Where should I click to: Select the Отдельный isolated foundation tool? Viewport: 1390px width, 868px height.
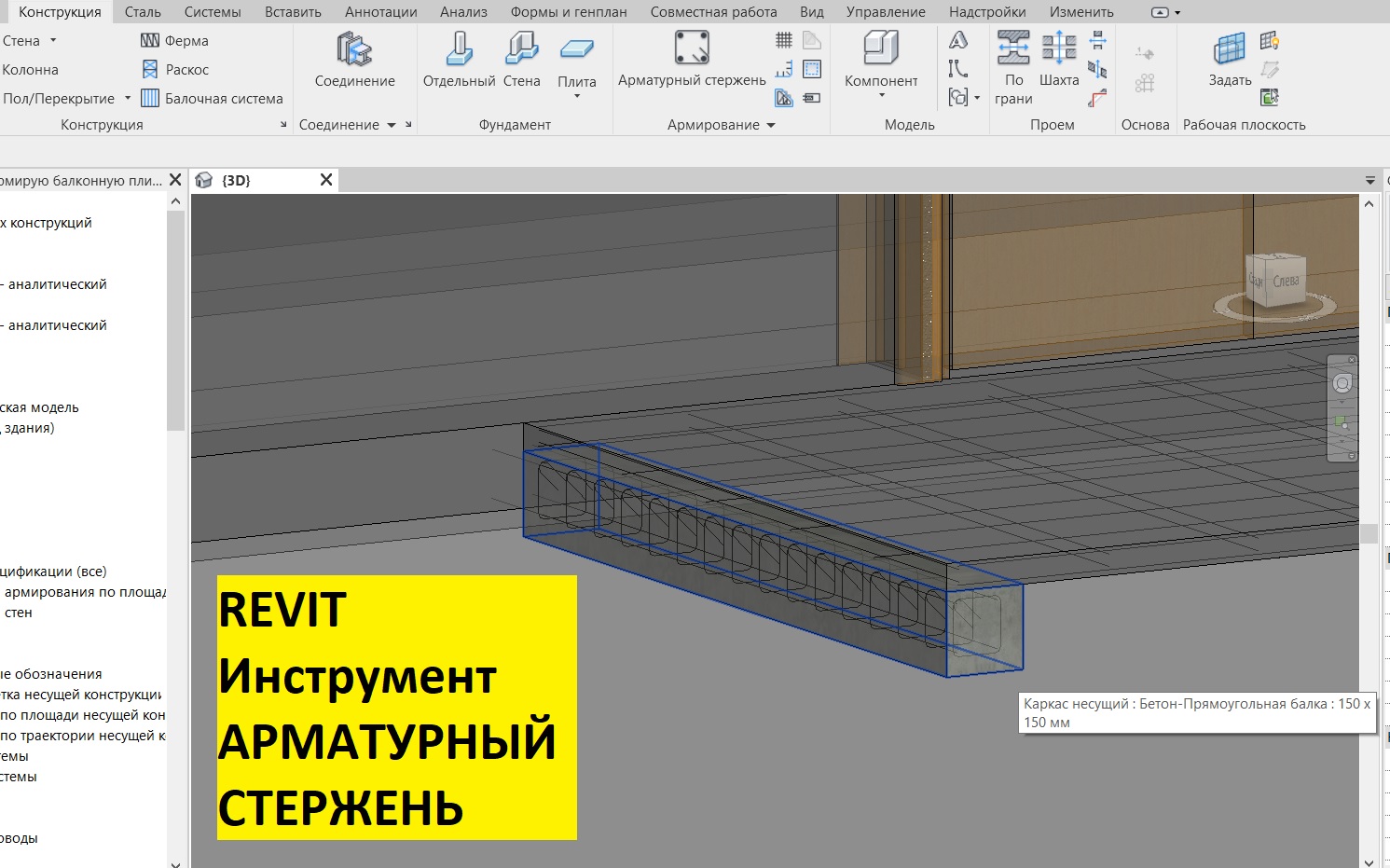tap(459, 61)
